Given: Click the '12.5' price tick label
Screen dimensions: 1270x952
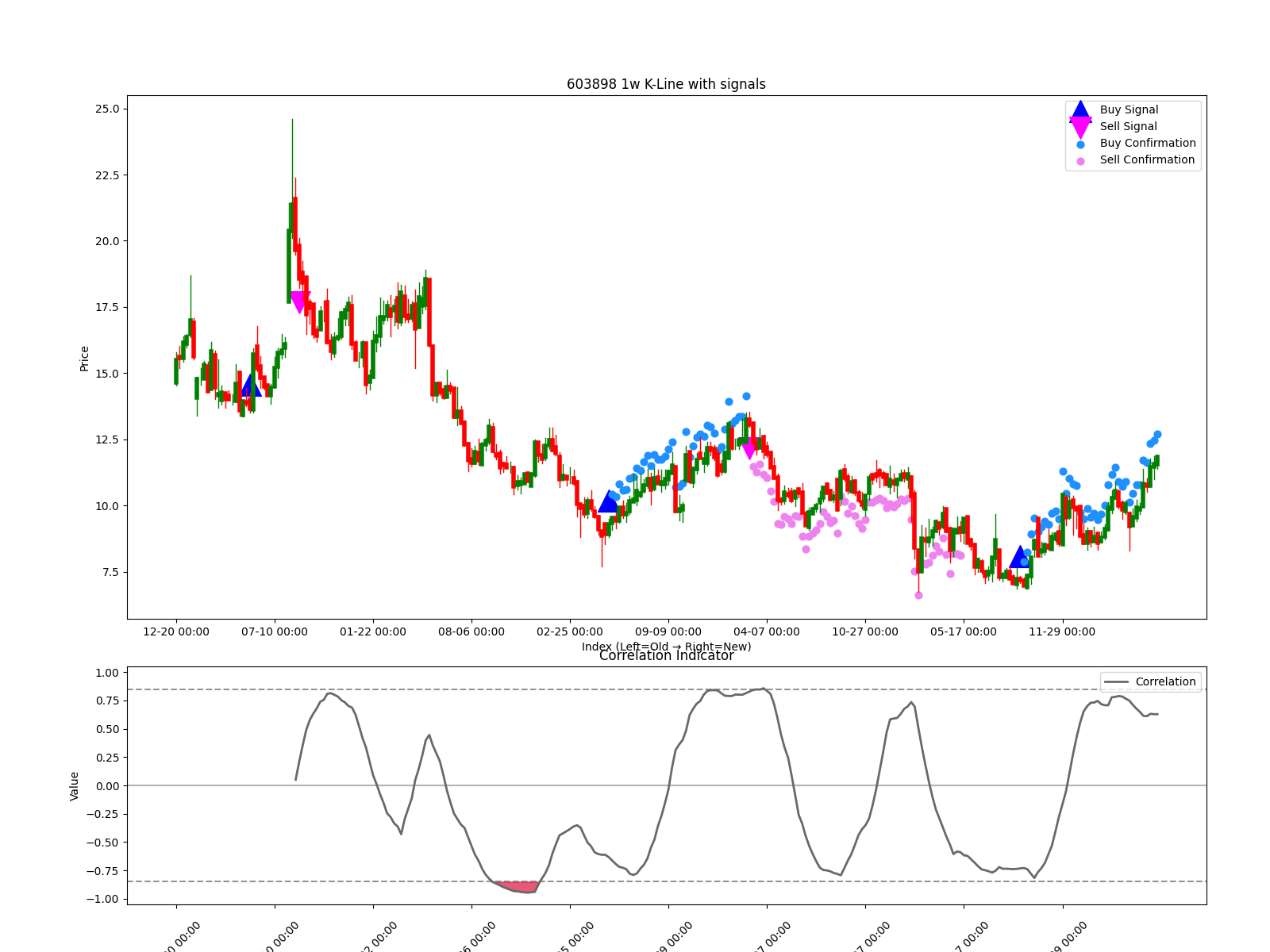Looking at the screenshot, I should [106, 440].
